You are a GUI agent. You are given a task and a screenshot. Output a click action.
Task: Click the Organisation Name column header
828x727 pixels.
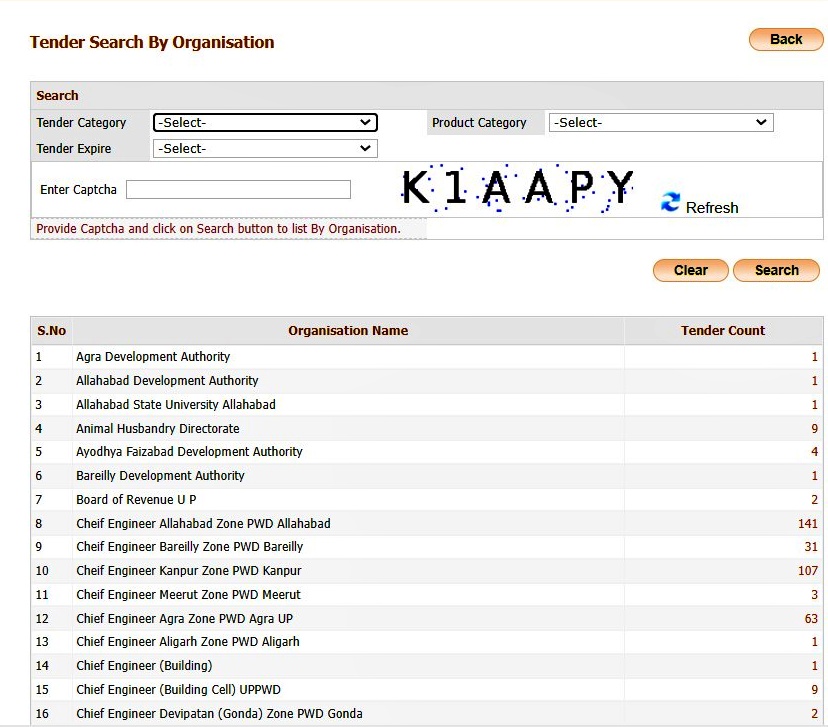(x=348, y=331)
